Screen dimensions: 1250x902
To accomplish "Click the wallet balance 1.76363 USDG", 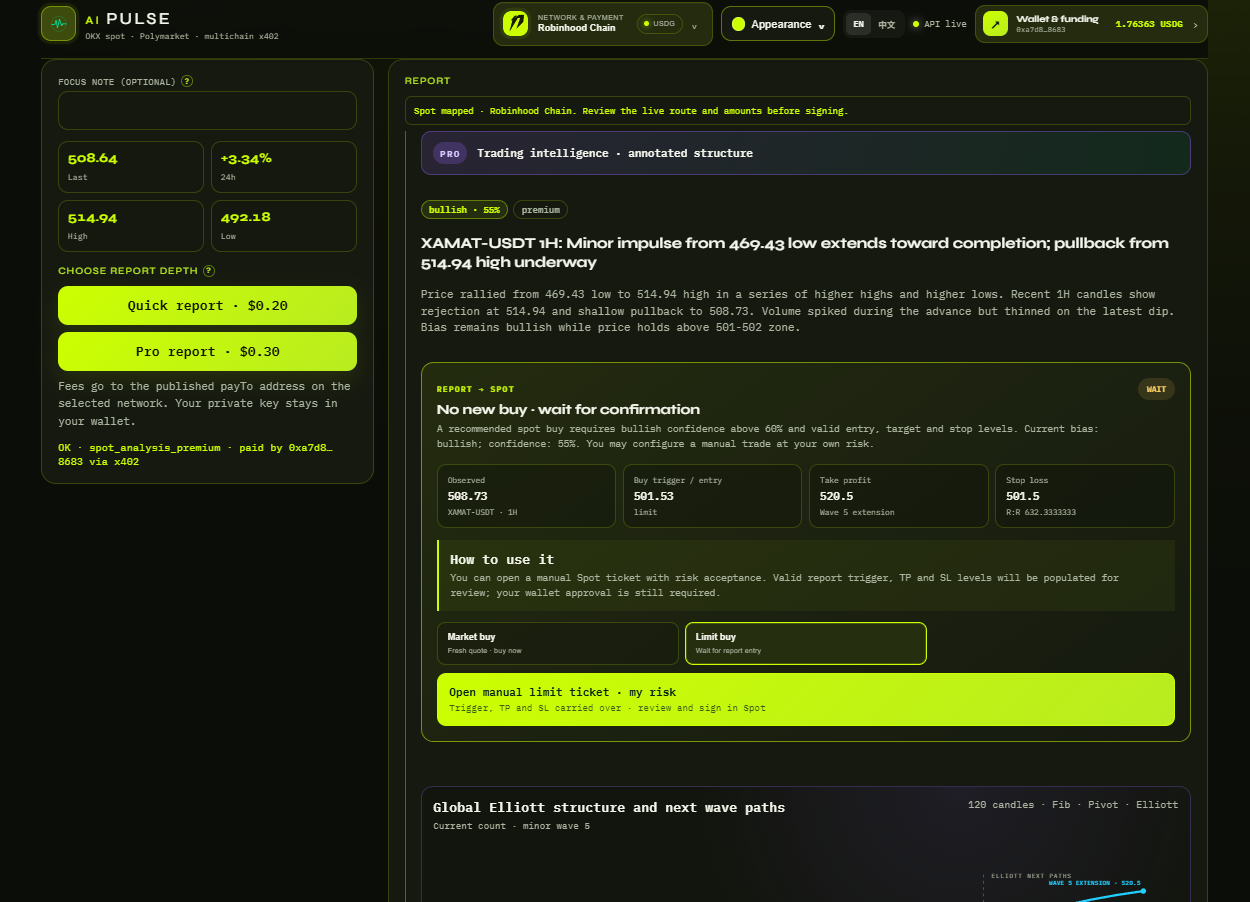I will click(1149, 24).
